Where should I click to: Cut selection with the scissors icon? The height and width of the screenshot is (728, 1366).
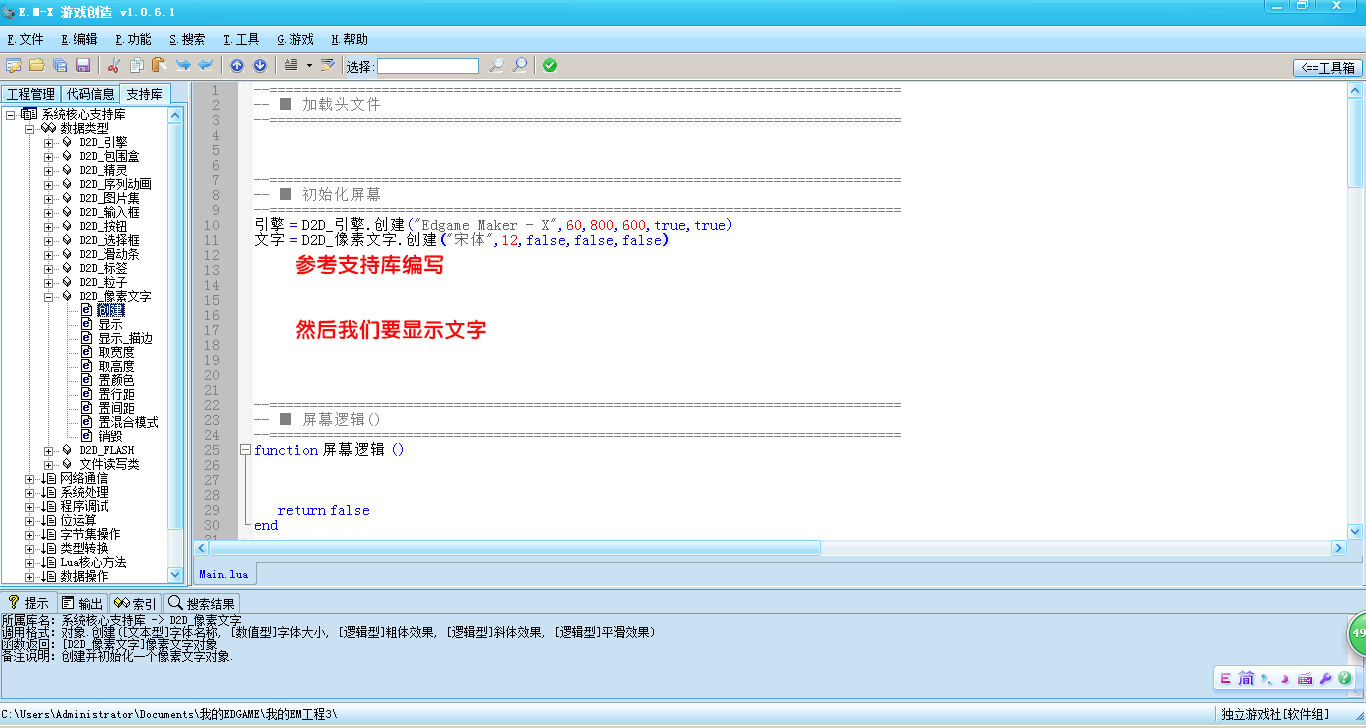pos(114,66)
